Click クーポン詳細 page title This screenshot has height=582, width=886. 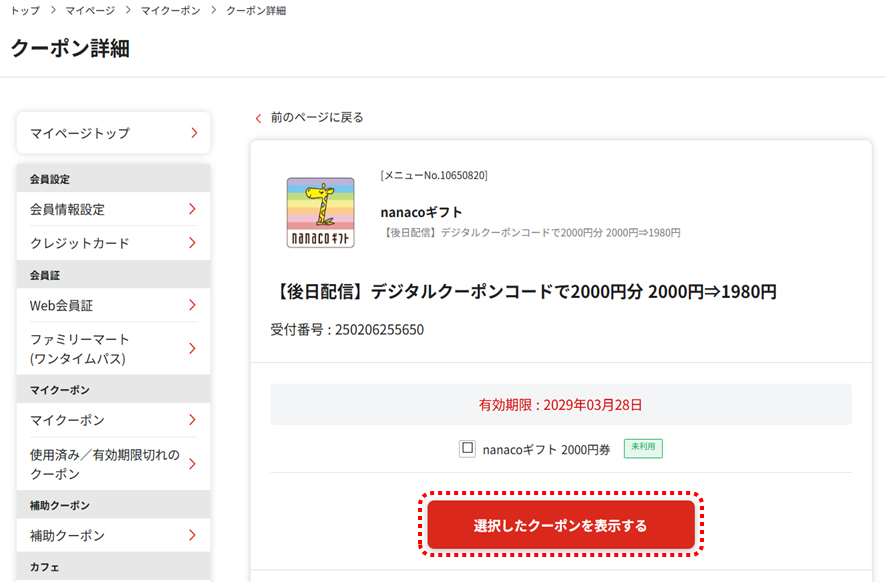tap(70, 48)
